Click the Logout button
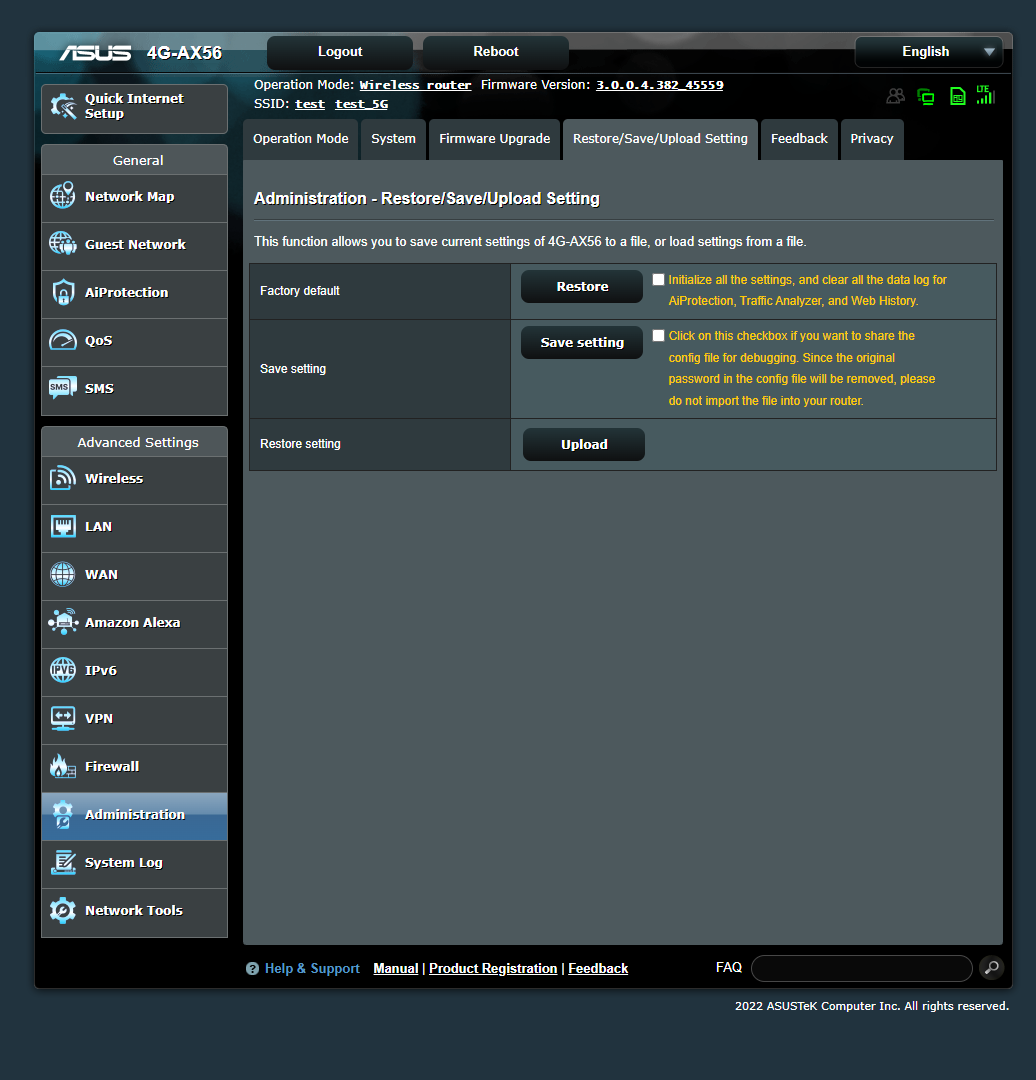The height and width of the screenshot is (1080, 1036). tap(340, 52)
